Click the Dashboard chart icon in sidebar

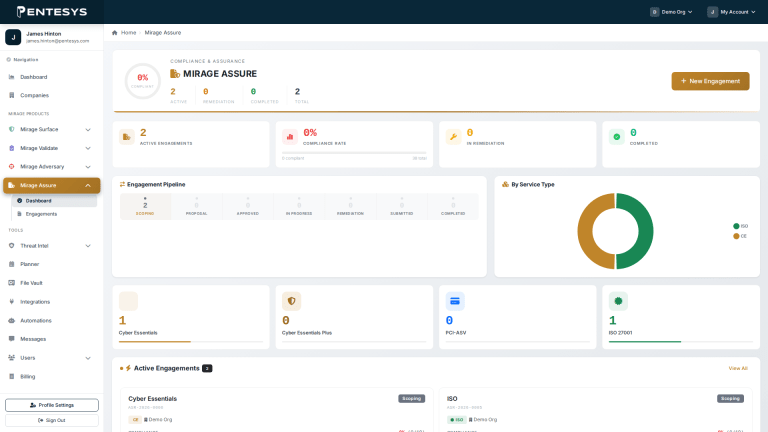[x=12, y=77]
